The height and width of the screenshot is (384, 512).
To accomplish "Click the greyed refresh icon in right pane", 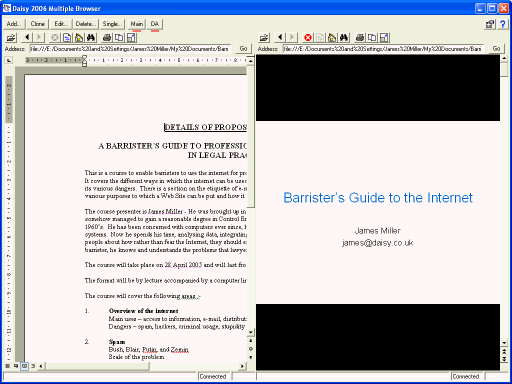I will (320, 37).
